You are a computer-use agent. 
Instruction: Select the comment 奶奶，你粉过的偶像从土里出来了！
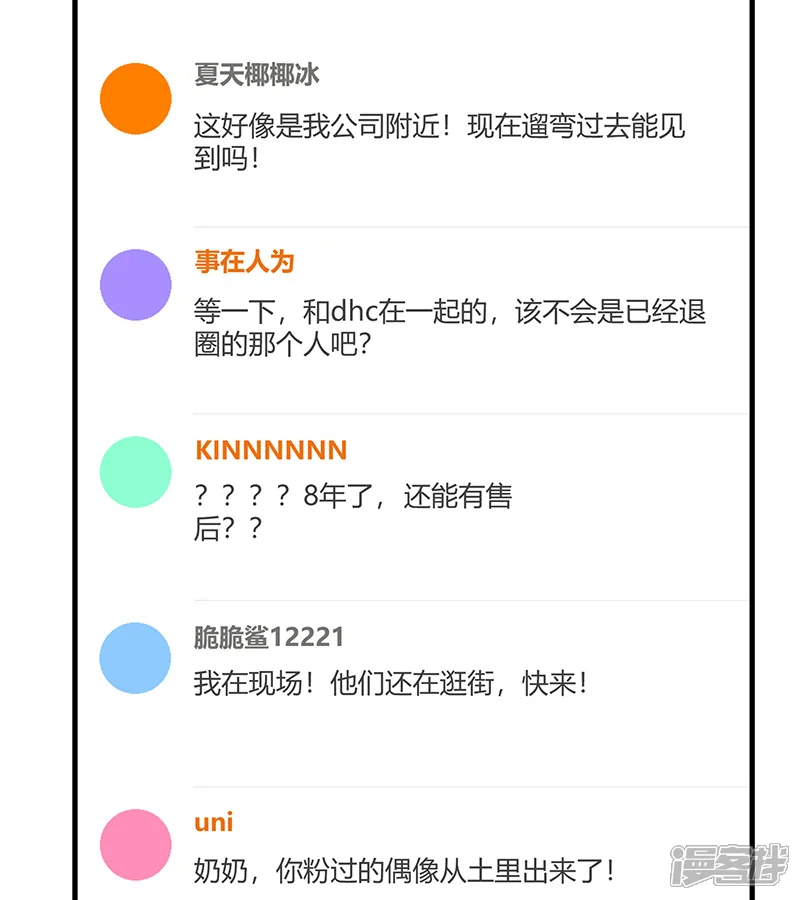pyautogui.click(x=403, y=871)
